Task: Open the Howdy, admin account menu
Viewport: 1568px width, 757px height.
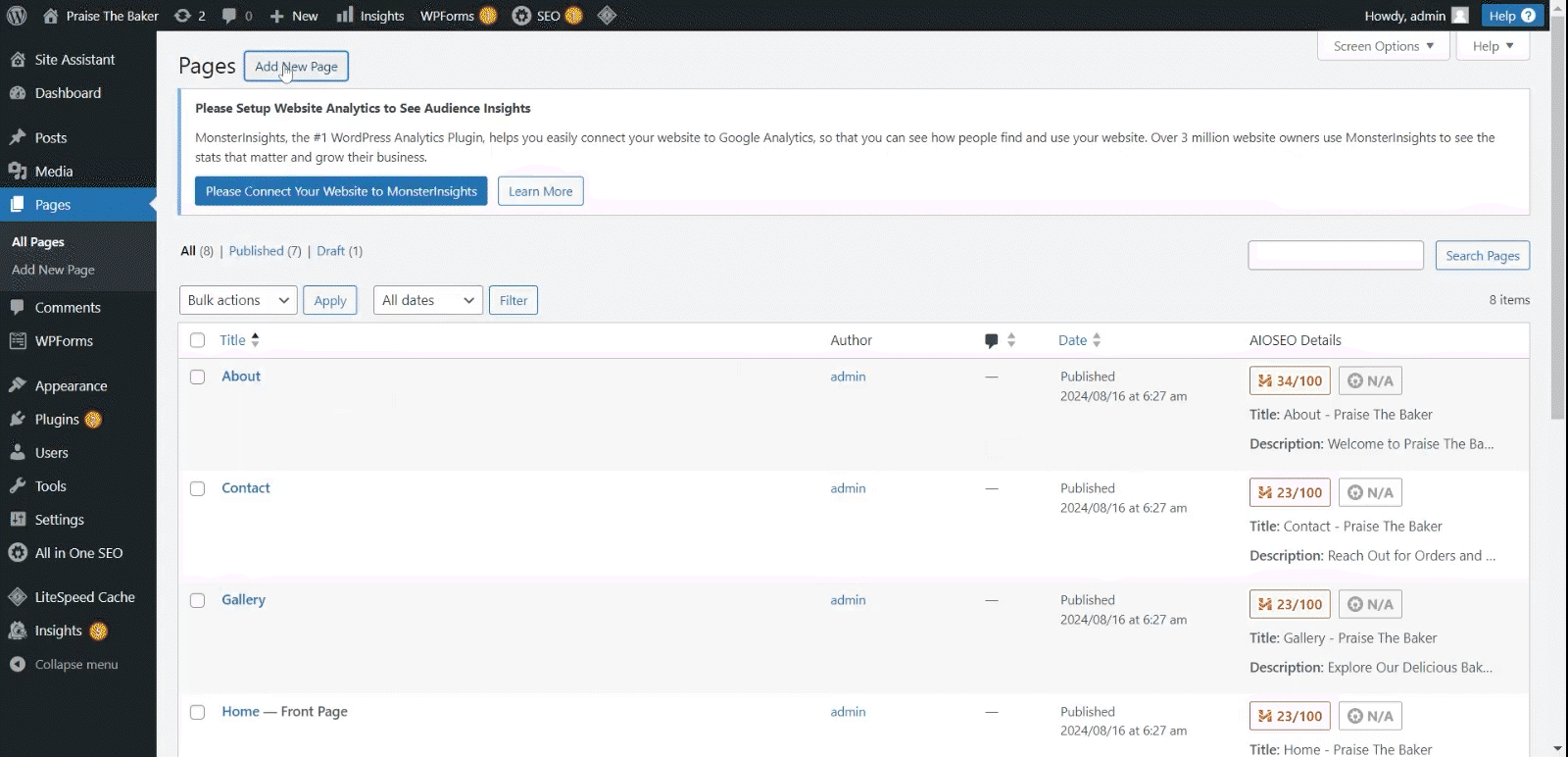Action: (1416, 16)
